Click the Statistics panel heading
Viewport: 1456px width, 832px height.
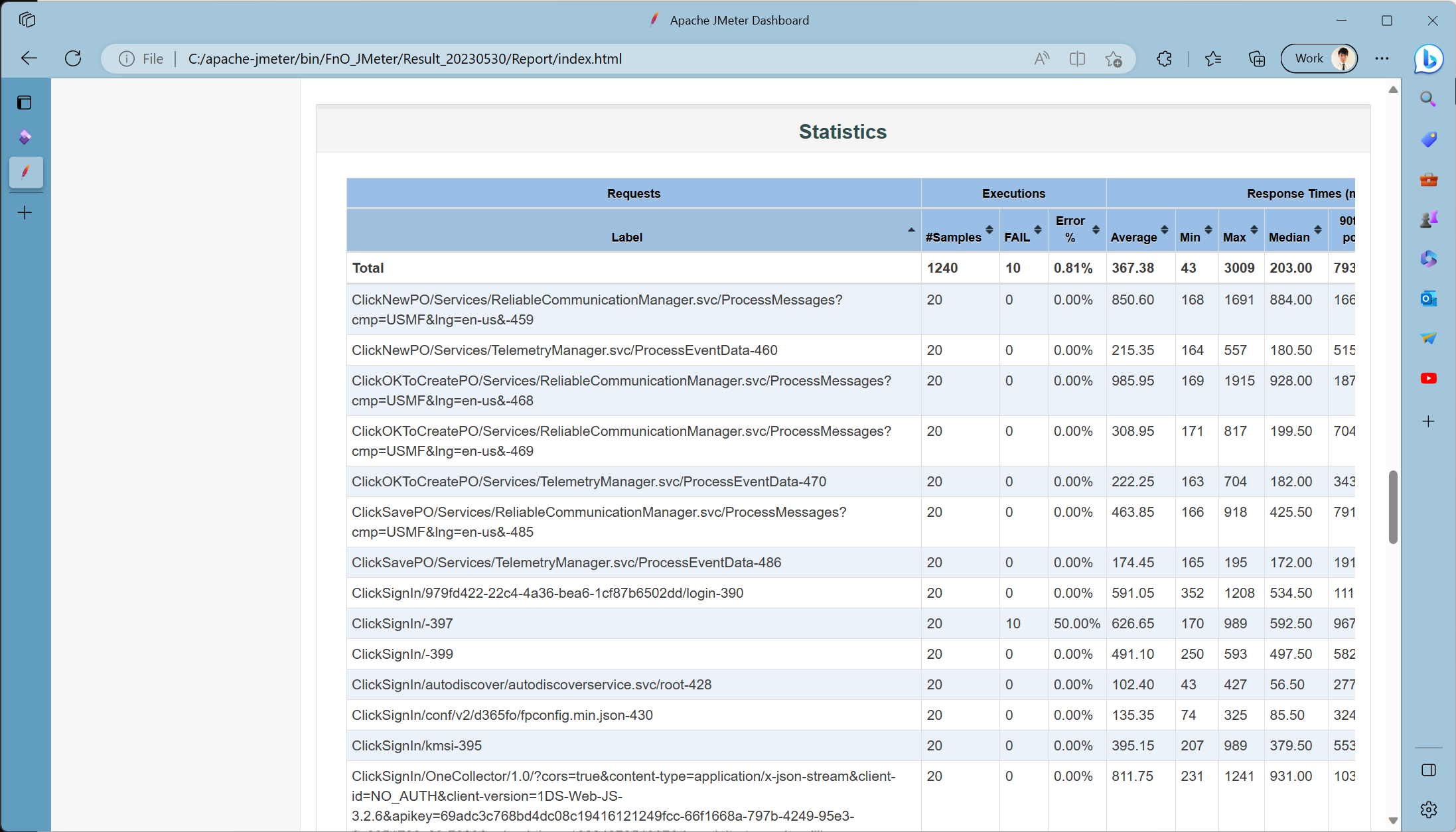[x=843, y=131]
